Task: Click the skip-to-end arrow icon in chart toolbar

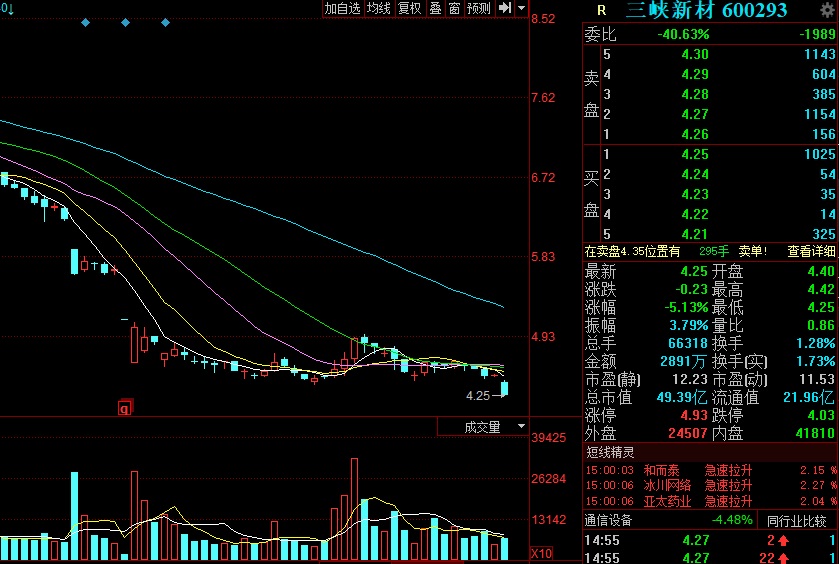Action: (505, 8)
